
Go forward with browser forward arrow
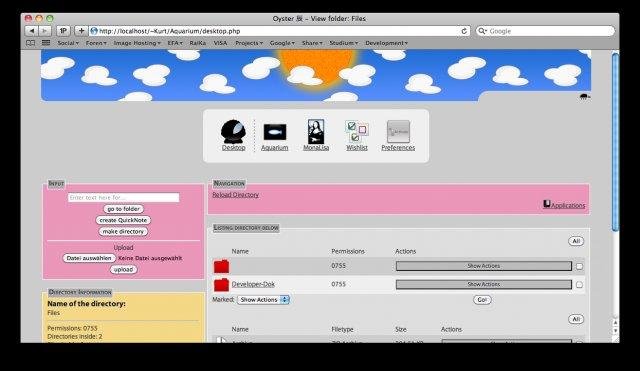point(44,31)
